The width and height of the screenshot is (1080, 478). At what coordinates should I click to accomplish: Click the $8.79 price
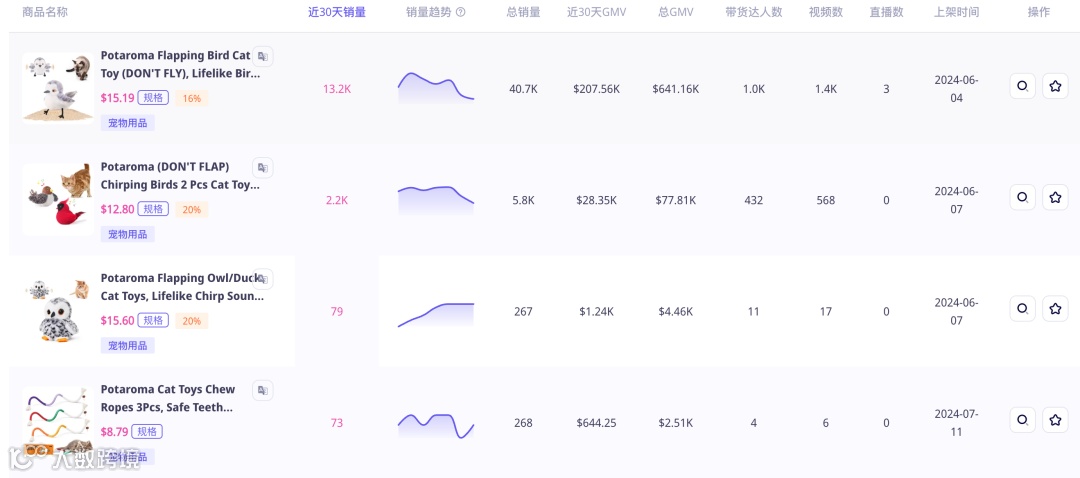point(114,432)
